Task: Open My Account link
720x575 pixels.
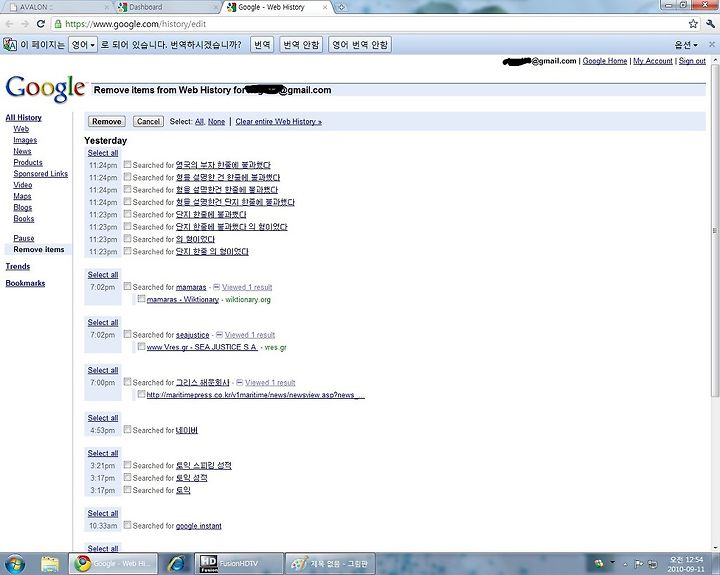Action: point(653,61)
